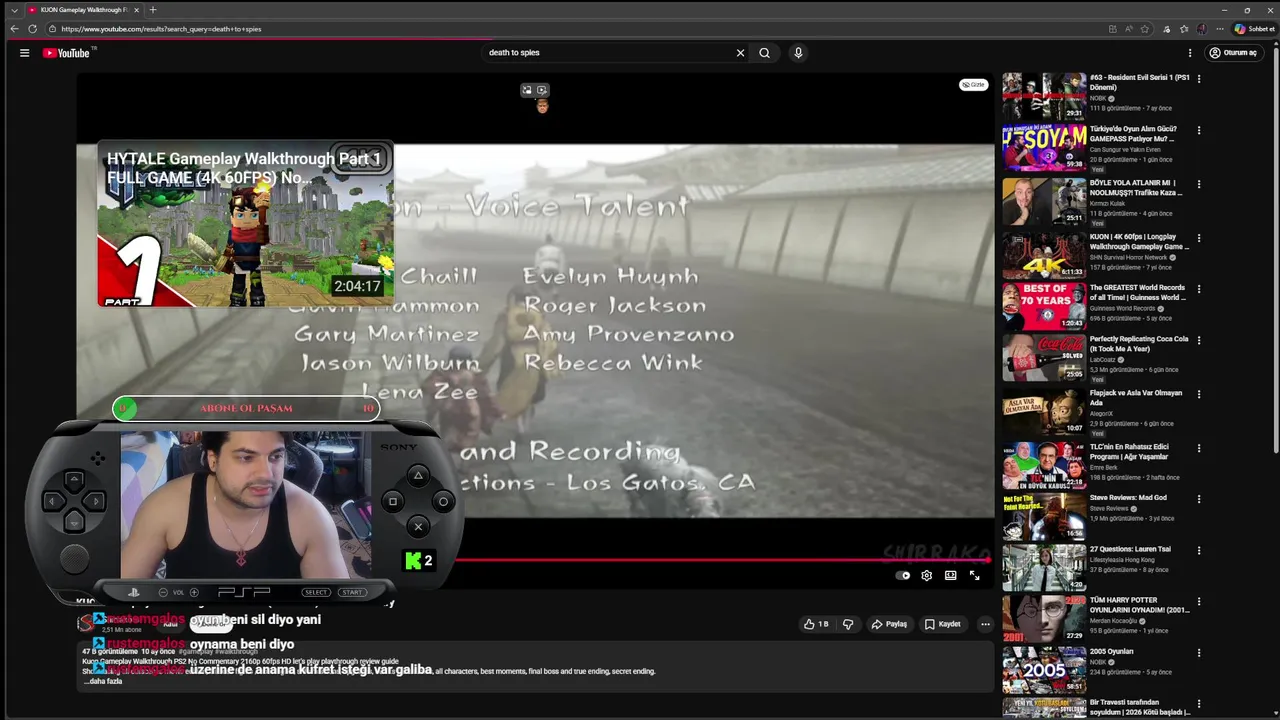
Task: Open 'Steve Reviews: Mad God' thumbnail
Action: click(1044, 516)
